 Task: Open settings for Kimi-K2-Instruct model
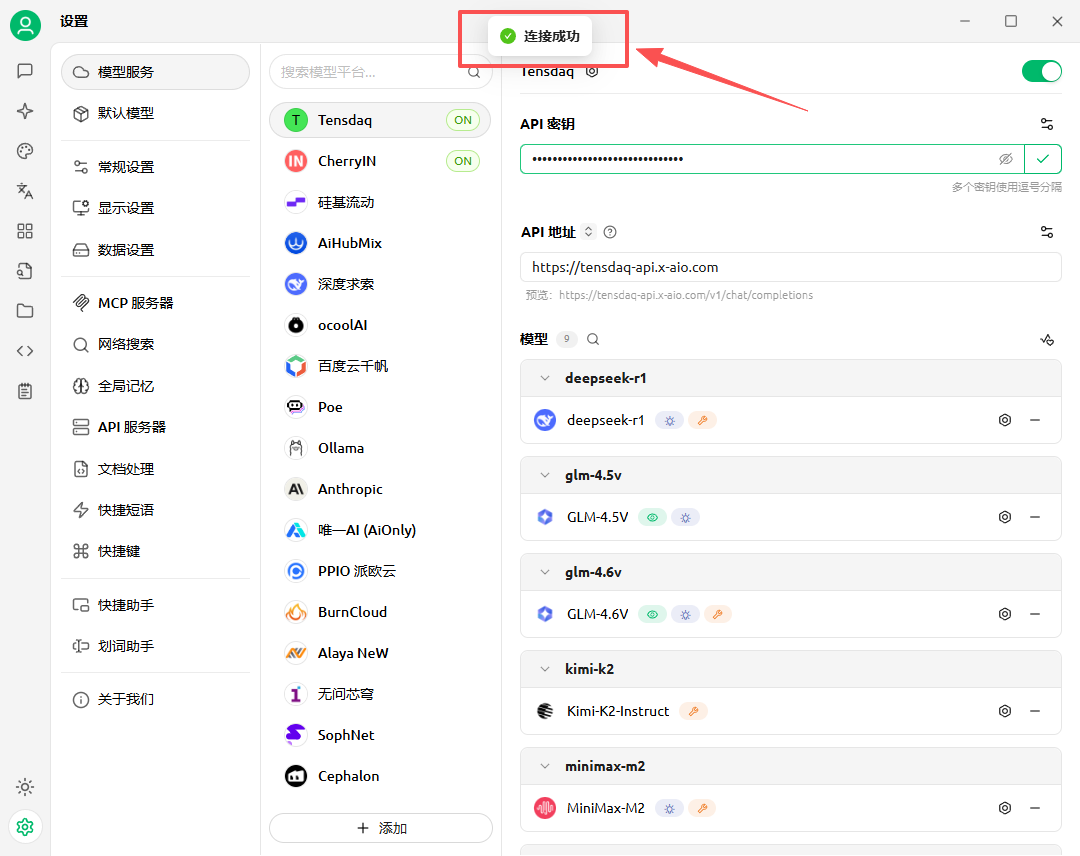coord(1005,711)
